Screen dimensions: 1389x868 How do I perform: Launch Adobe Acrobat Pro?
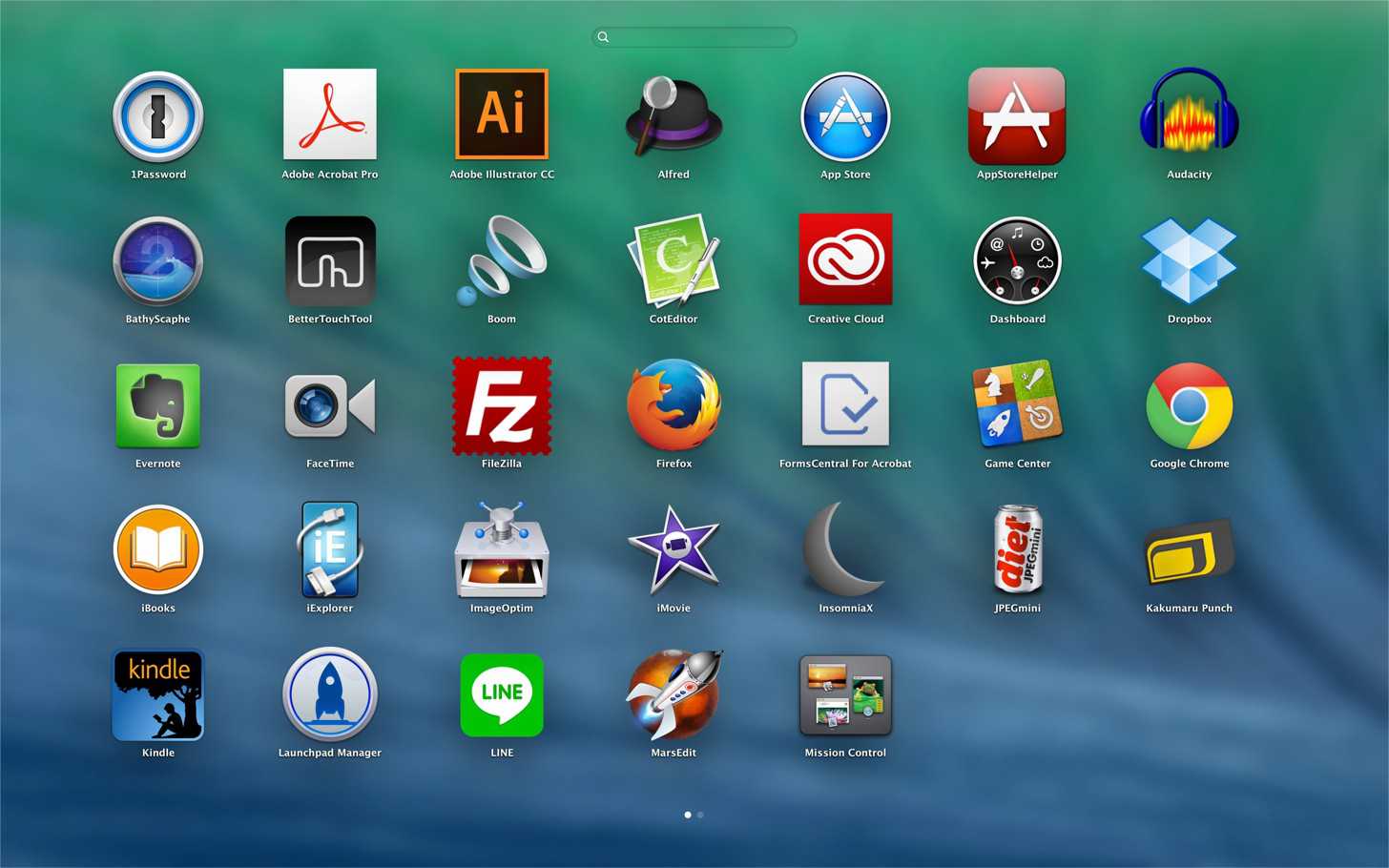tap(330, 114)
